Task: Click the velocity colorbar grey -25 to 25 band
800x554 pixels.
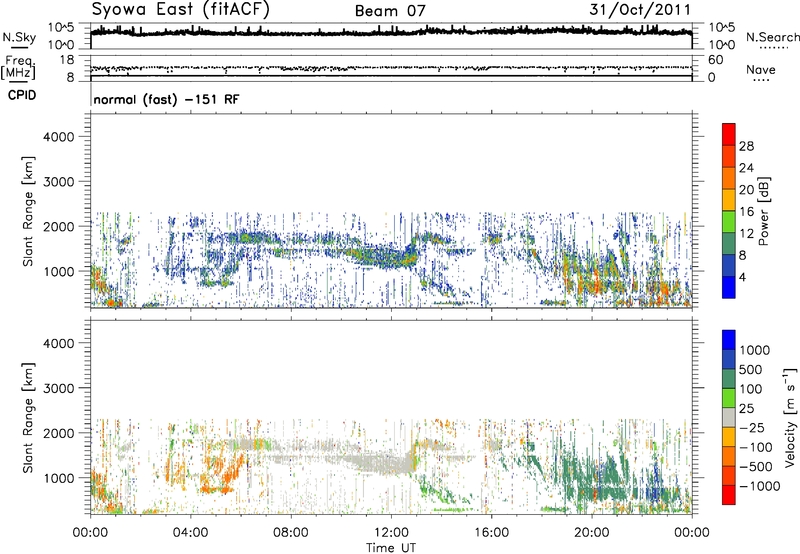Action: pyautogui.click(x=729, y=418)
